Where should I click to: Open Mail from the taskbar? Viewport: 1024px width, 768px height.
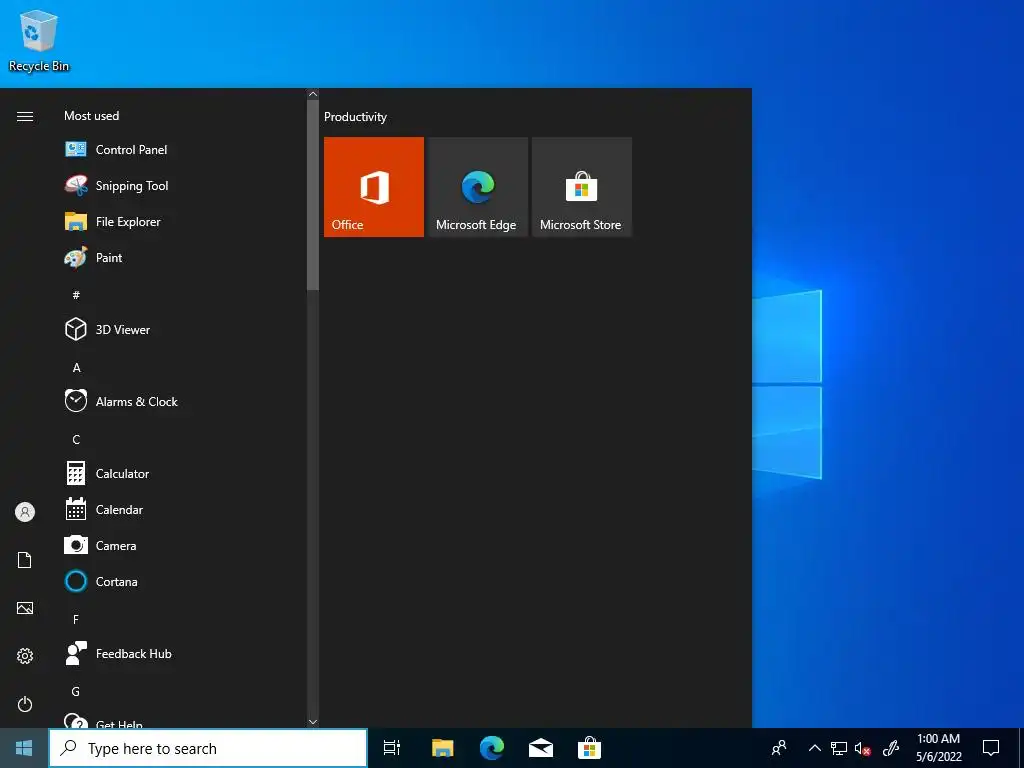tap(541, 748)
